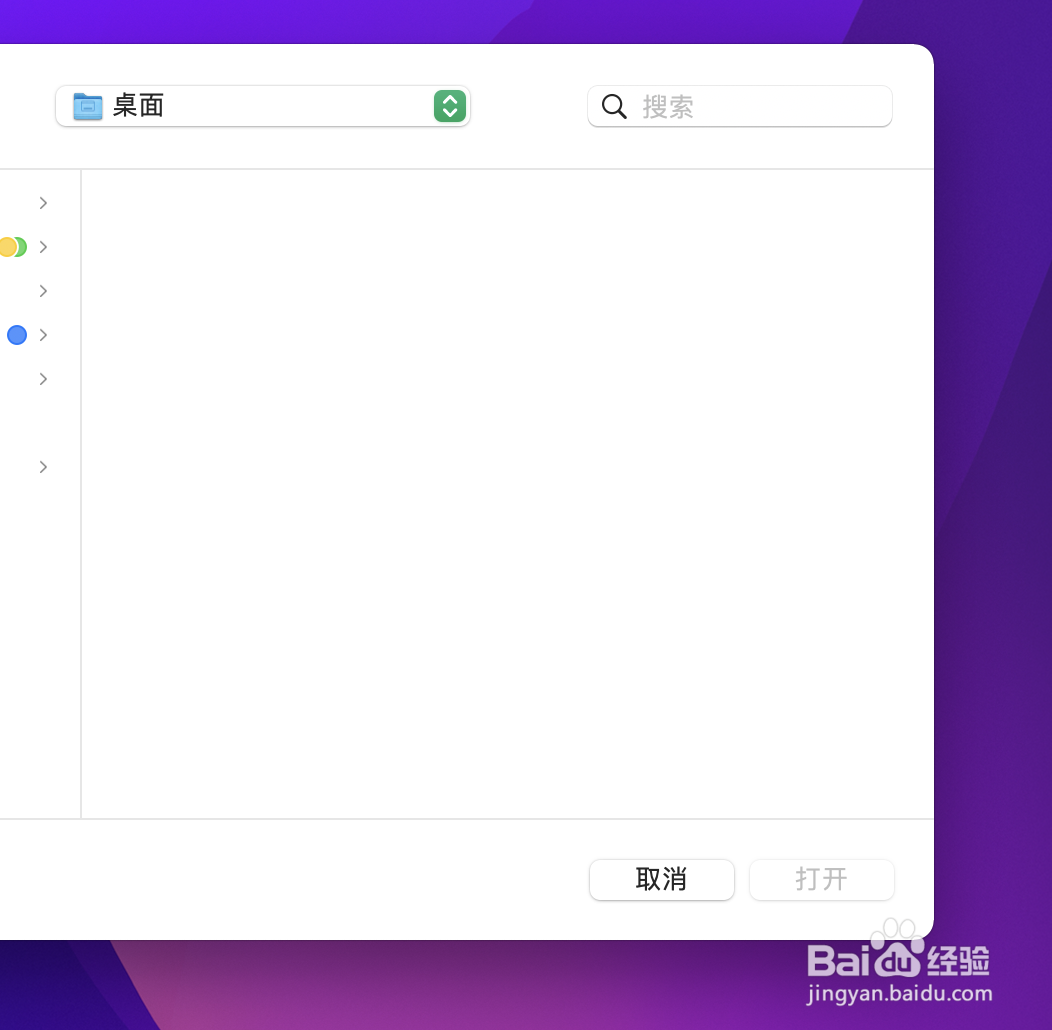1052x1030 pixels.
Task: Expand the third sidebar chevron
Action: tap(43, 291)
